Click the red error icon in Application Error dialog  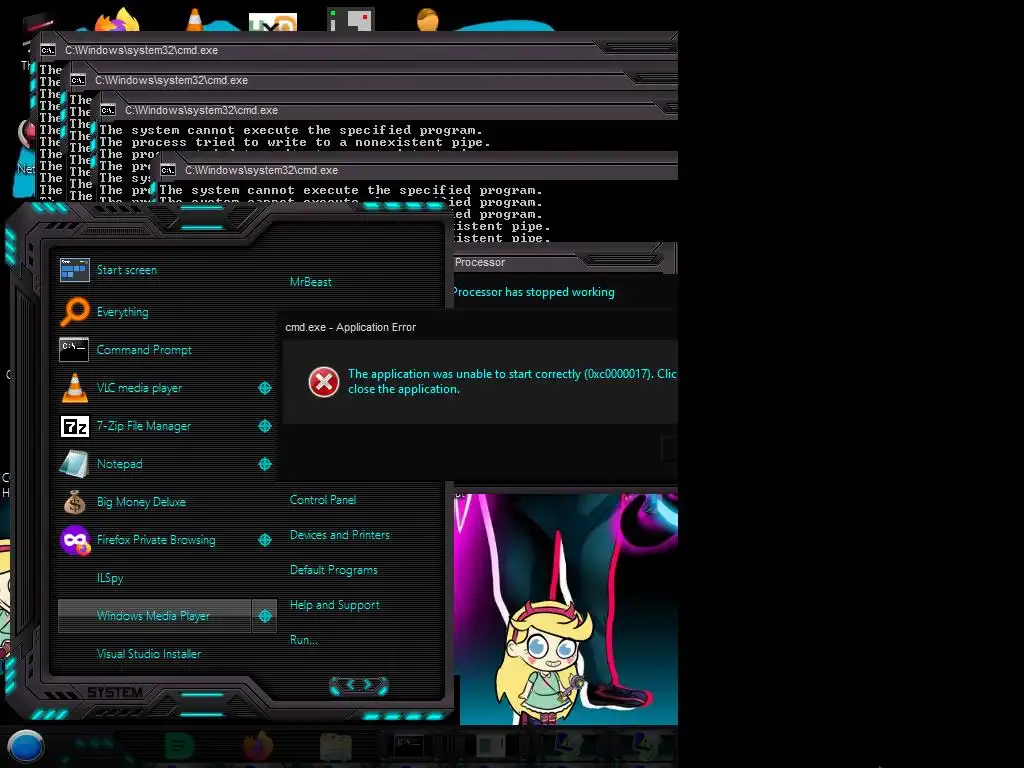(x=324, y=382)
